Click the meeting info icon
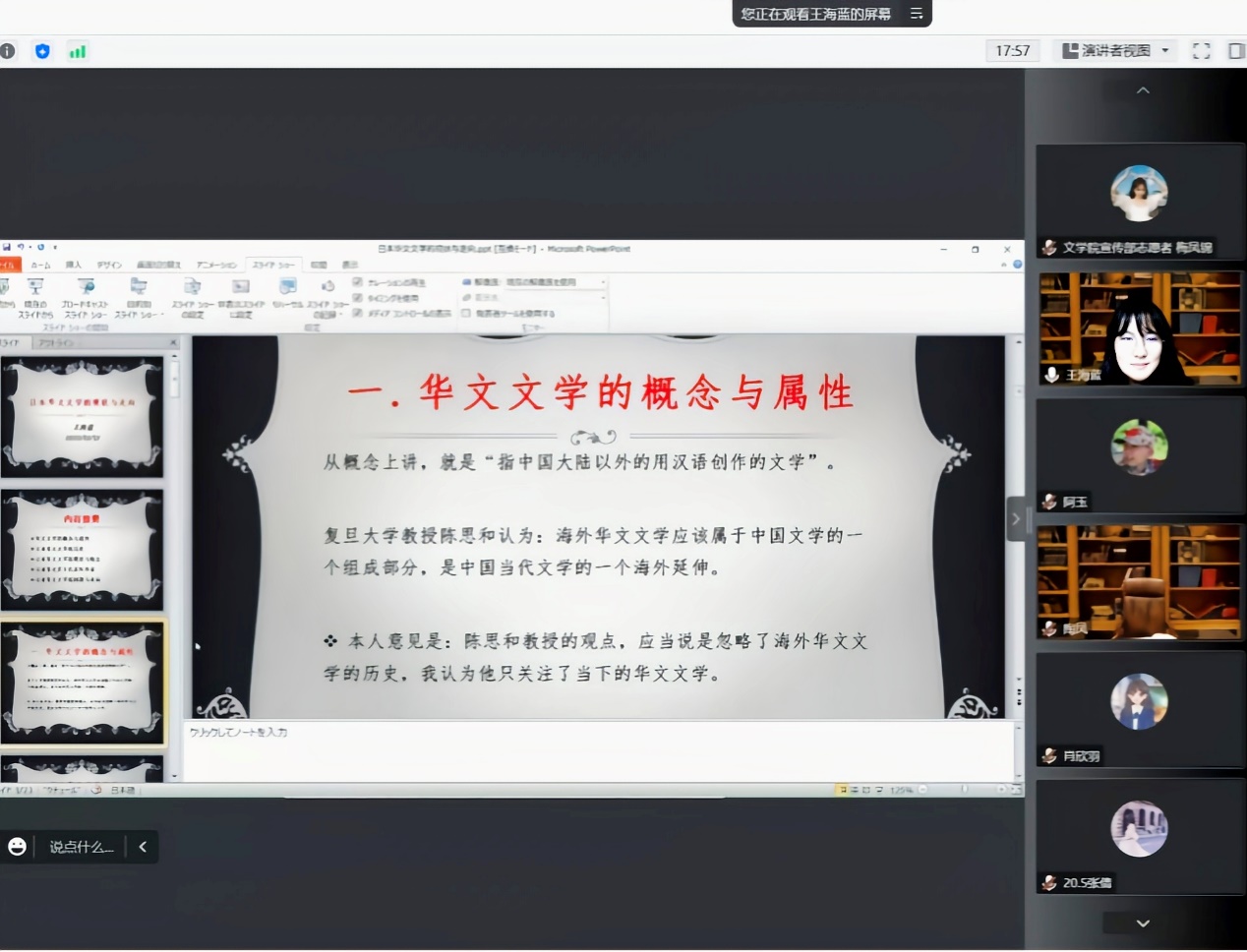This screenshot has width=1247, height=952. point(8,51)
